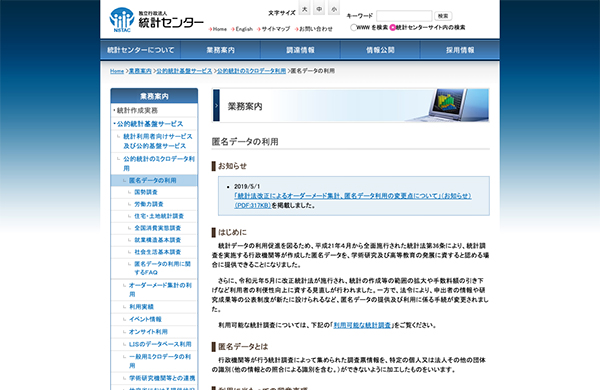Open 統計利用者向けサービス及び公的基盤サービス item
The width and height of the screenshot is (600, 390).
[x=158, y=141]
